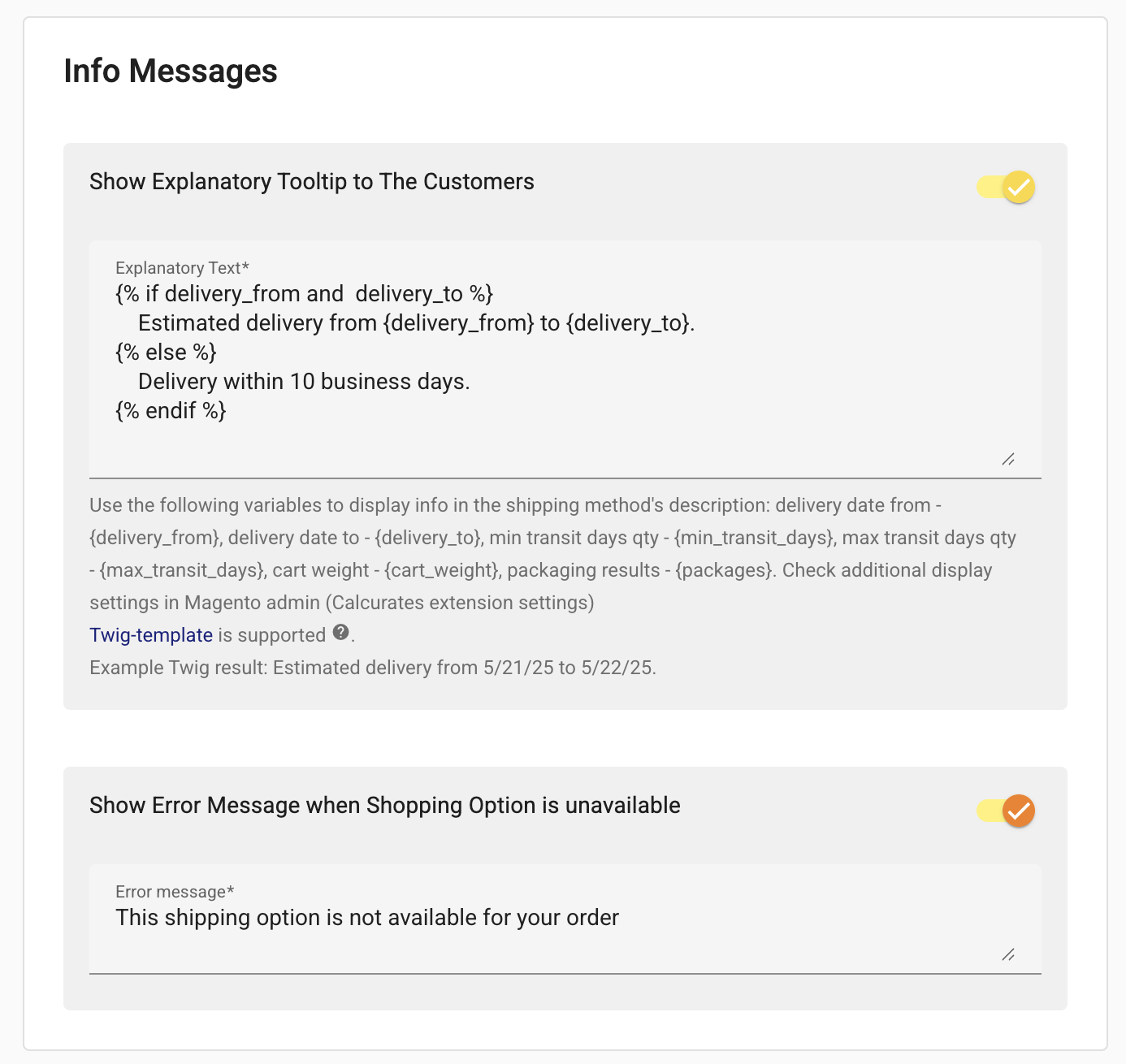Turn off Show Error Message toggle

coord(1006,811)
